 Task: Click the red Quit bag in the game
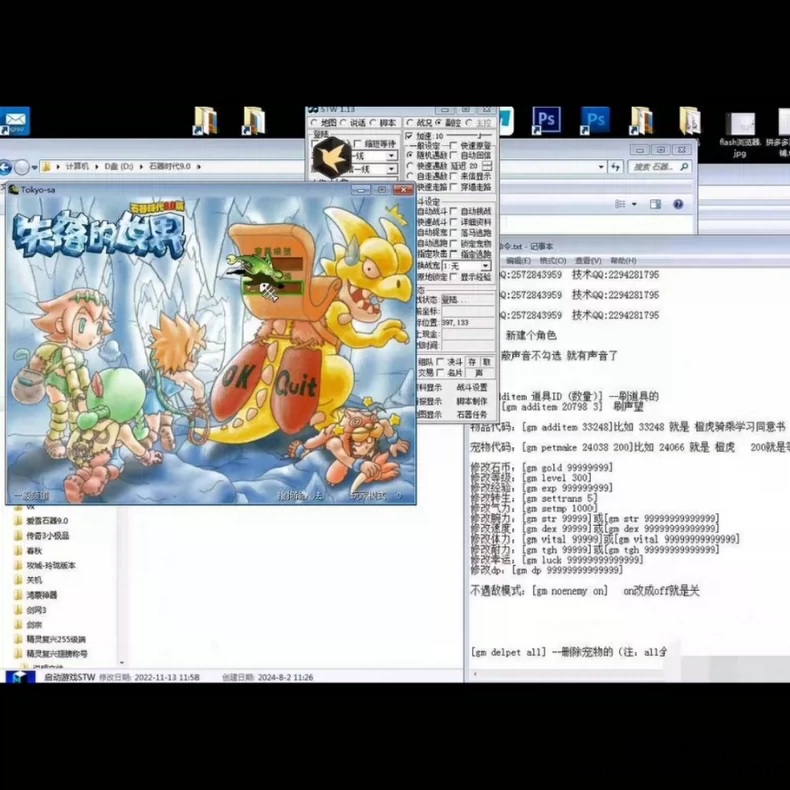296,387
